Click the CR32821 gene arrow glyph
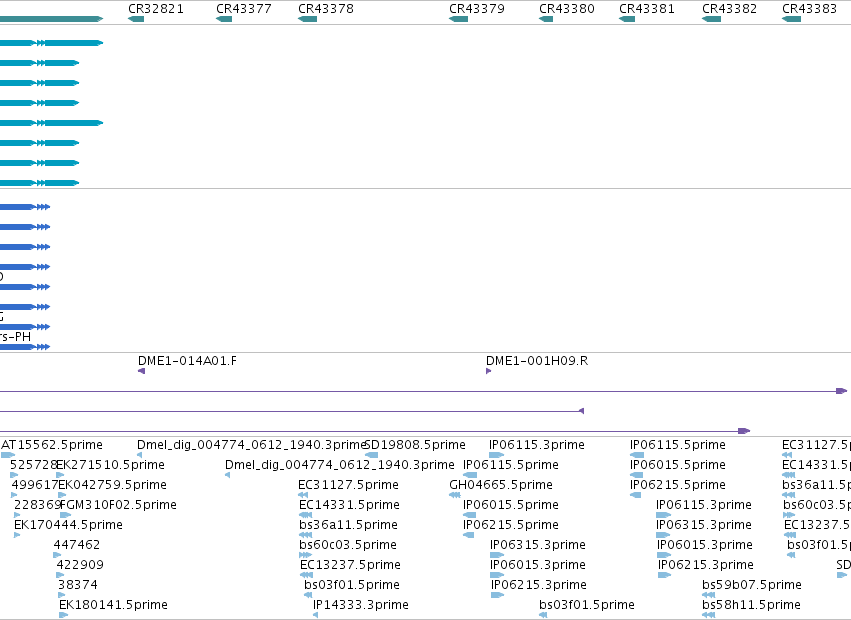Screen dimensions: 851x620 pos(136,19)
